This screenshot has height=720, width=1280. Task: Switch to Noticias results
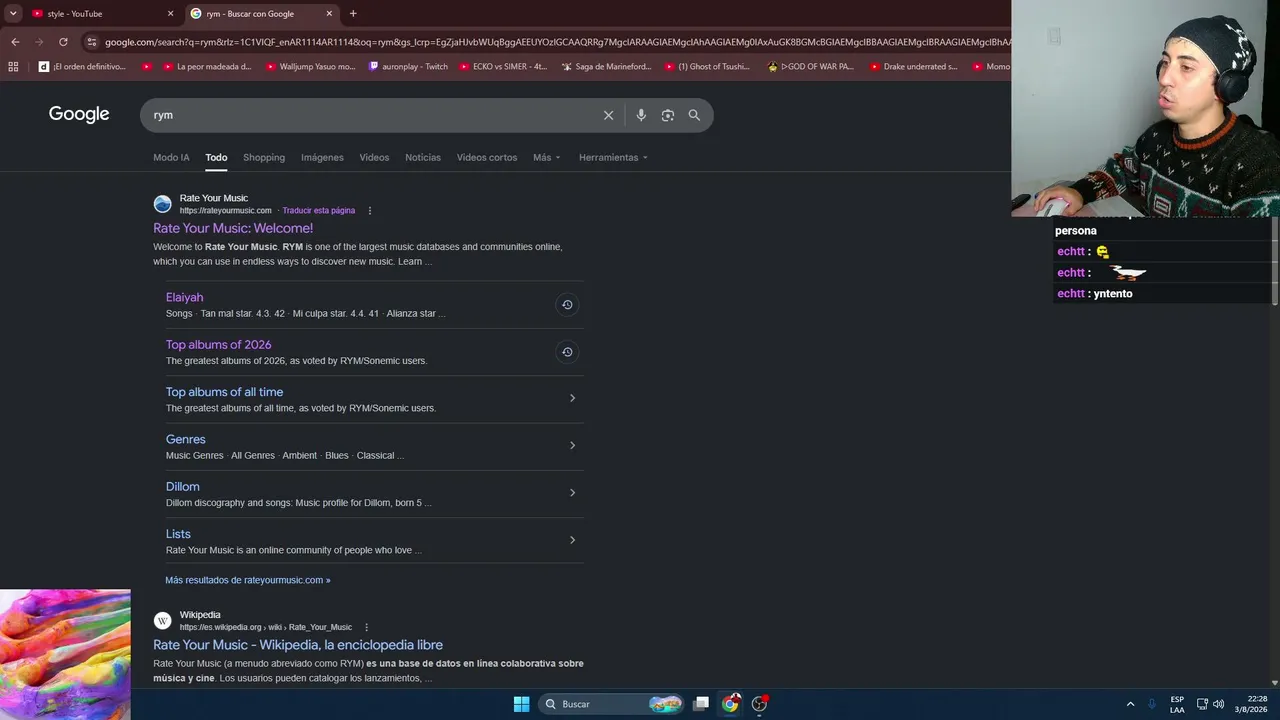[x=423, y=158]
